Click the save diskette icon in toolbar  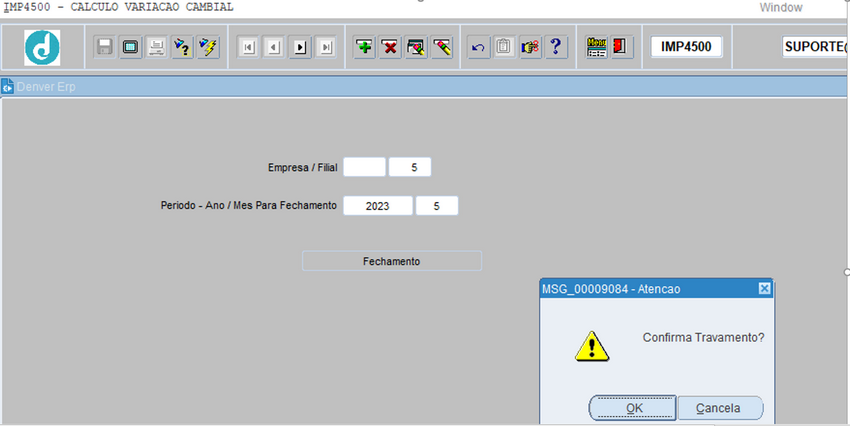105,47
